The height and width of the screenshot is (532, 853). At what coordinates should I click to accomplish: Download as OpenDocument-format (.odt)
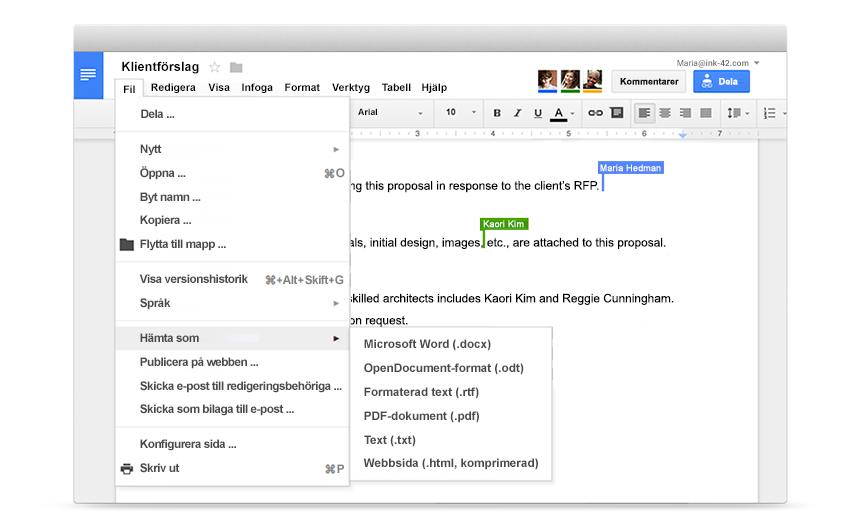pyautogui.click(x=451, y=368)
